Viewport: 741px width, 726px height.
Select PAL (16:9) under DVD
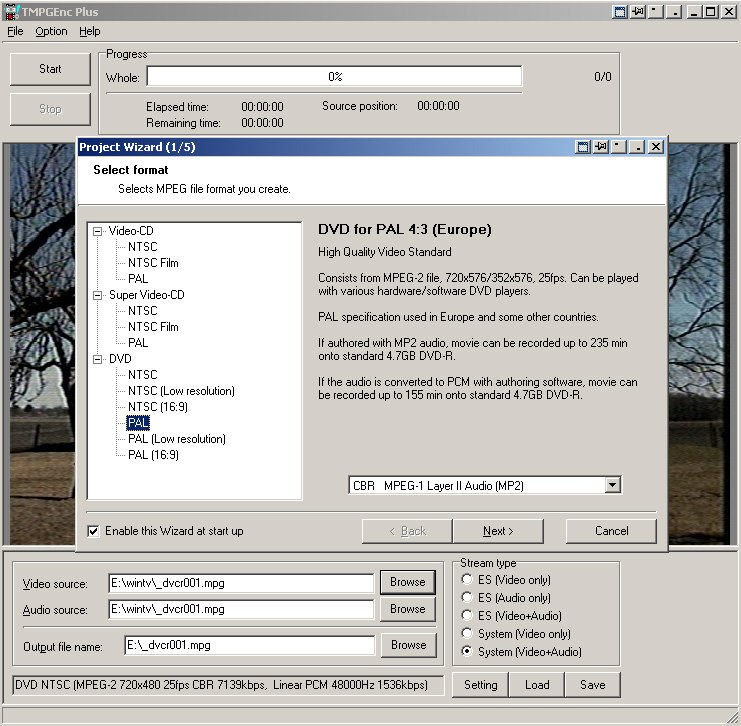click(153, 455)
